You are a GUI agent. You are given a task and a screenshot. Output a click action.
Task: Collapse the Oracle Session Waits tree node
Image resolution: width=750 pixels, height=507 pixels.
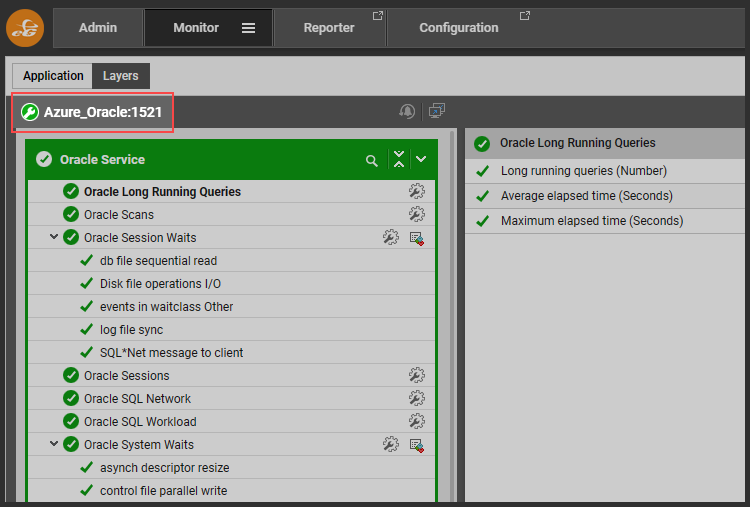(x=54, y=237)
